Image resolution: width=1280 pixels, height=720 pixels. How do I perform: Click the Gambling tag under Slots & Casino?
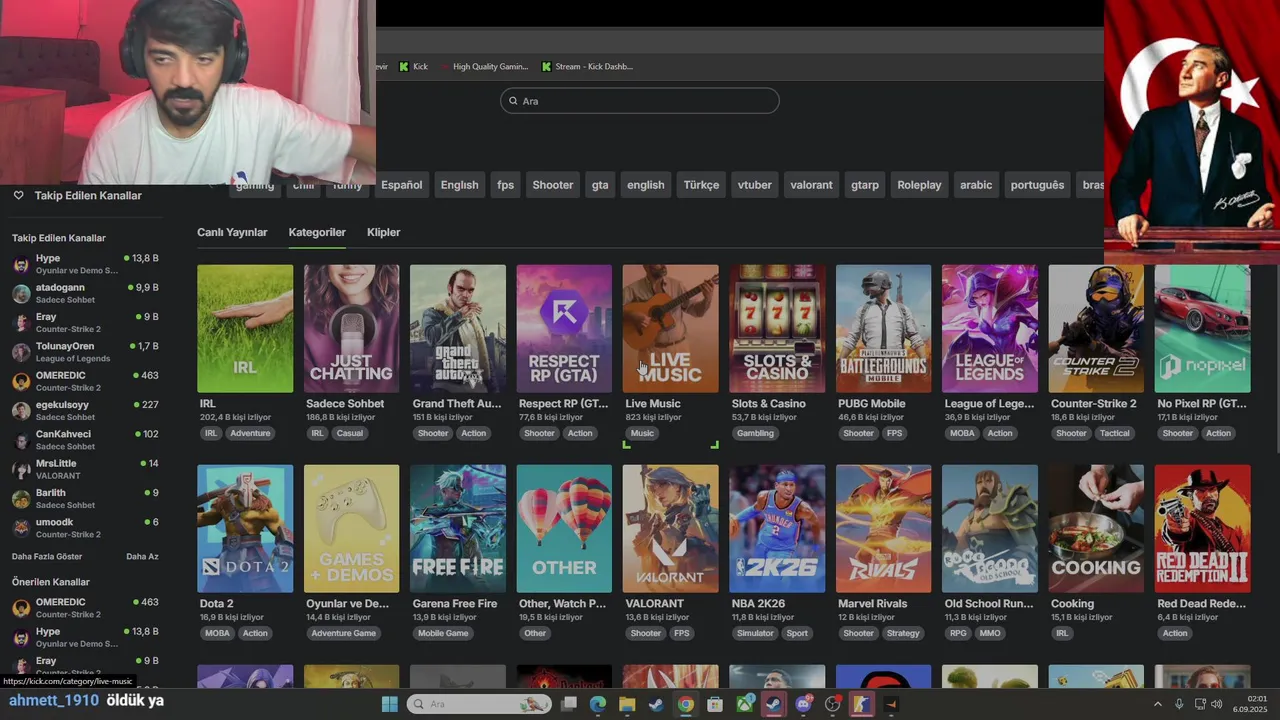click(755, 433)
